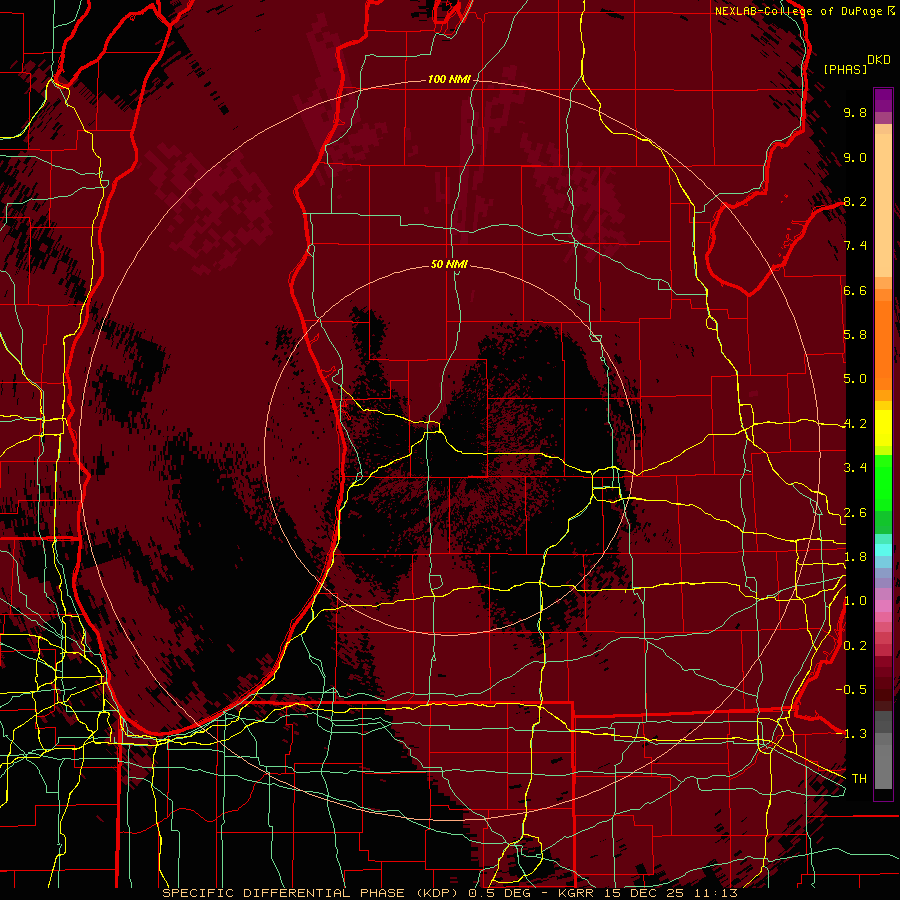The image size is (900, 900).
Task: Click the DKD label above the legend
Action: 879,60
